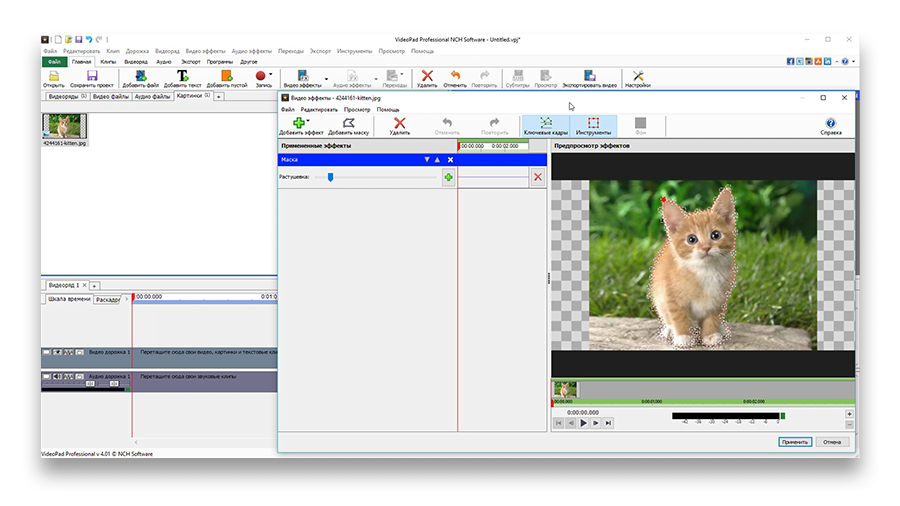Click the Открыть folder icon in main toolbar

coord(53,76)
